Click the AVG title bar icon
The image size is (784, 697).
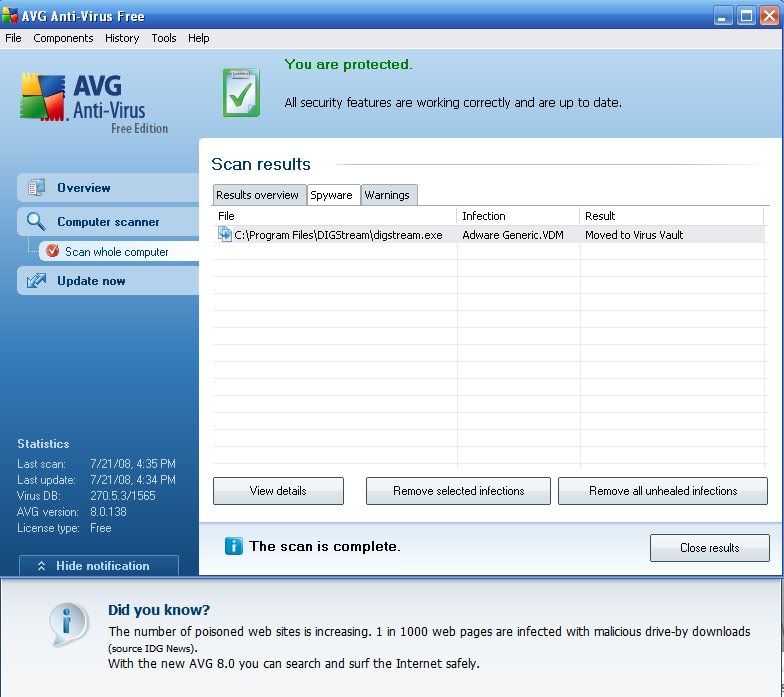(x=10, y=16)
